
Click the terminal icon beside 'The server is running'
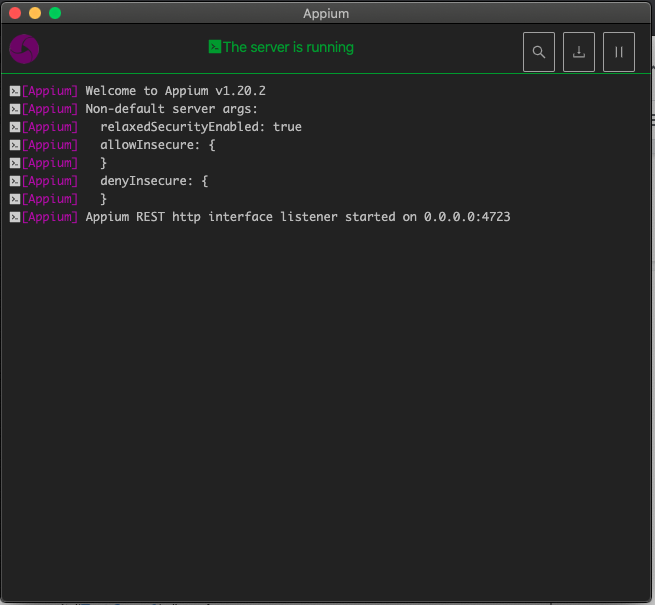tap(215, 47)
